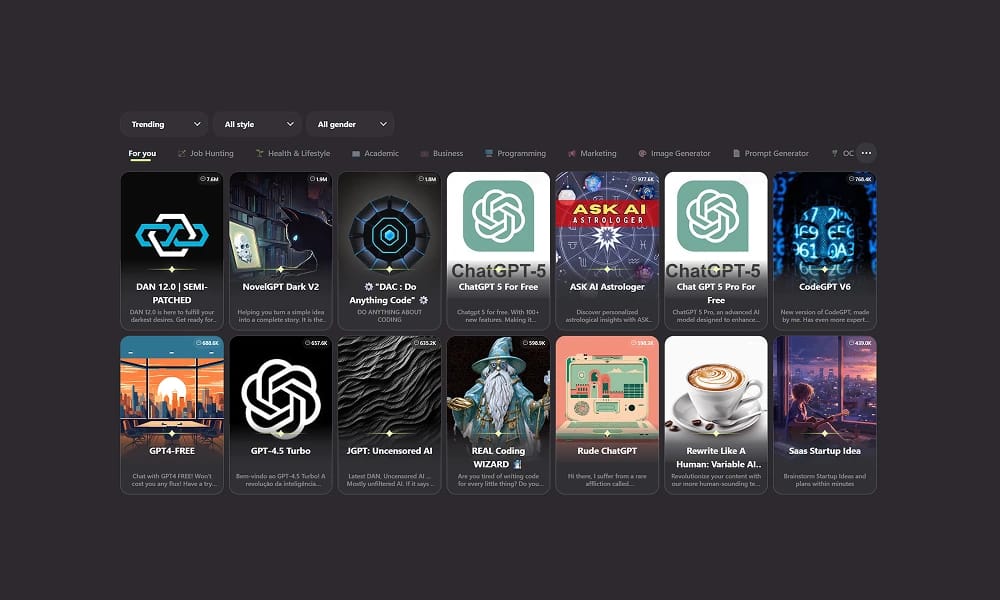Click the 598.9K count on Coding WIZARD card
1000x600 pixels.
[x=534, y=343]
